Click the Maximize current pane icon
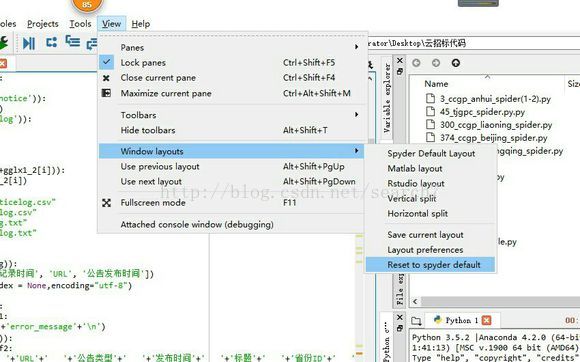Image resolution: width=580 pixels, height=362 pixels. point(106,93)
